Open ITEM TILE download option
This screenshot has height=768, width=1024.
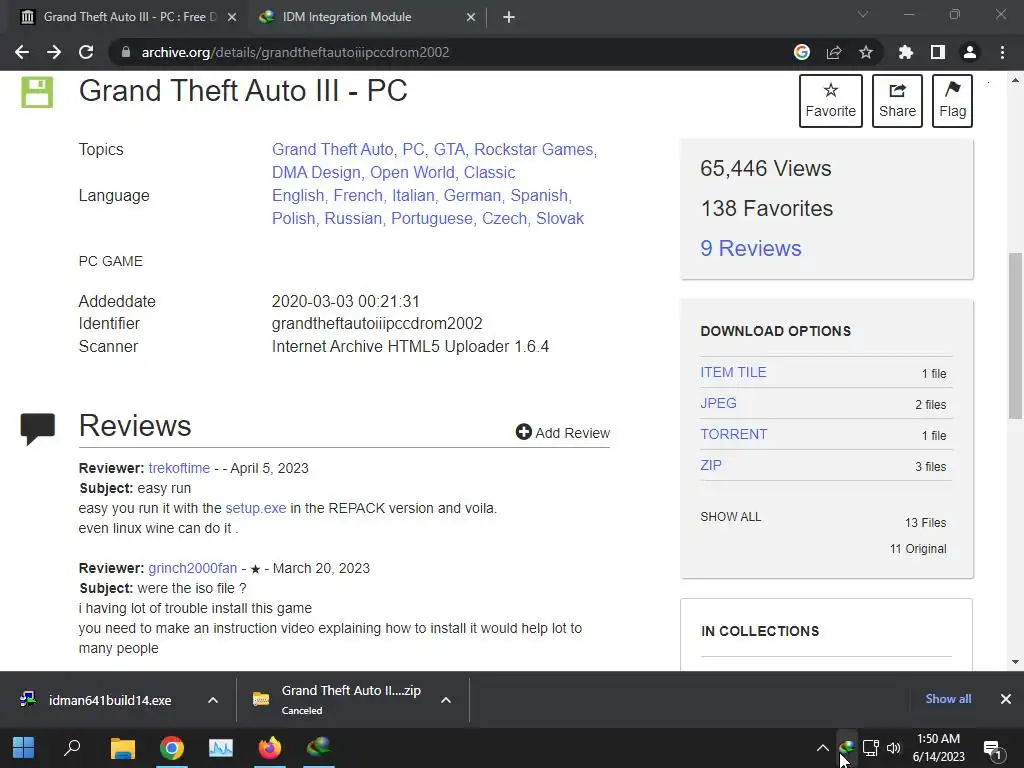733,372
